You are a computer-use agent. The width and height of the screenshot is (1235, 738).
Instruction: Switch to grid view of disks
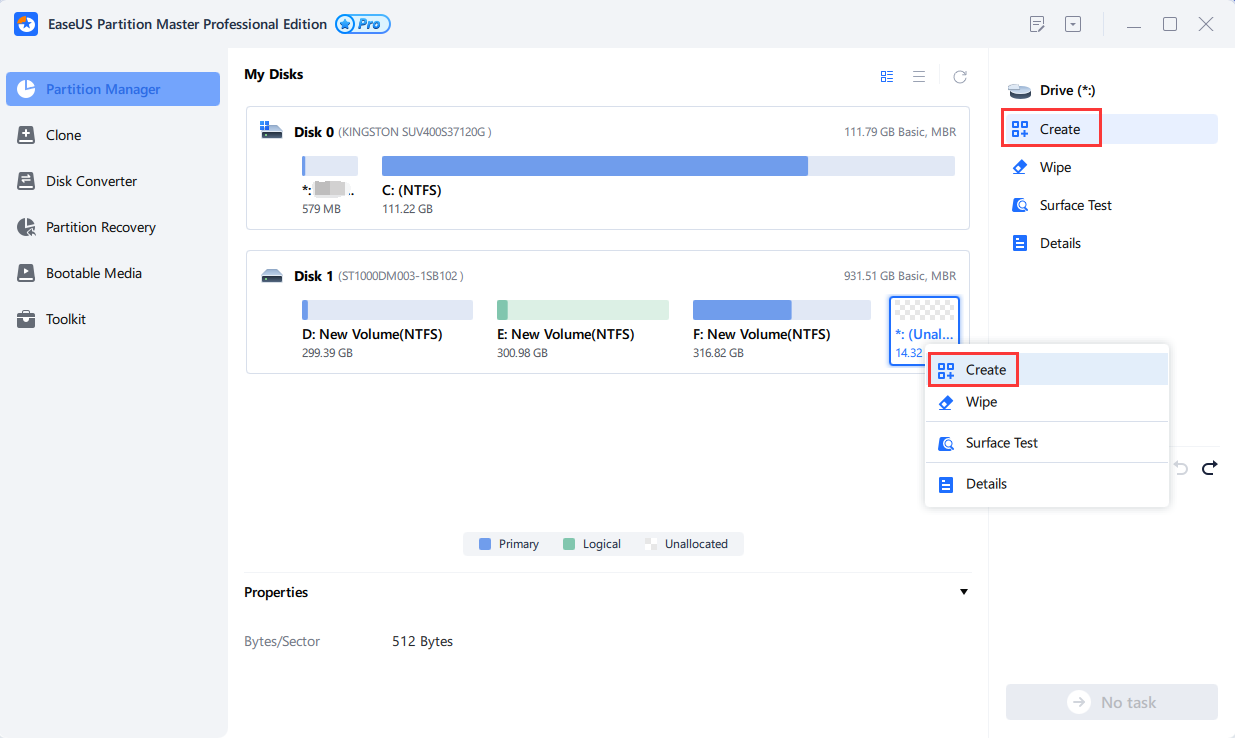point(887,77)
